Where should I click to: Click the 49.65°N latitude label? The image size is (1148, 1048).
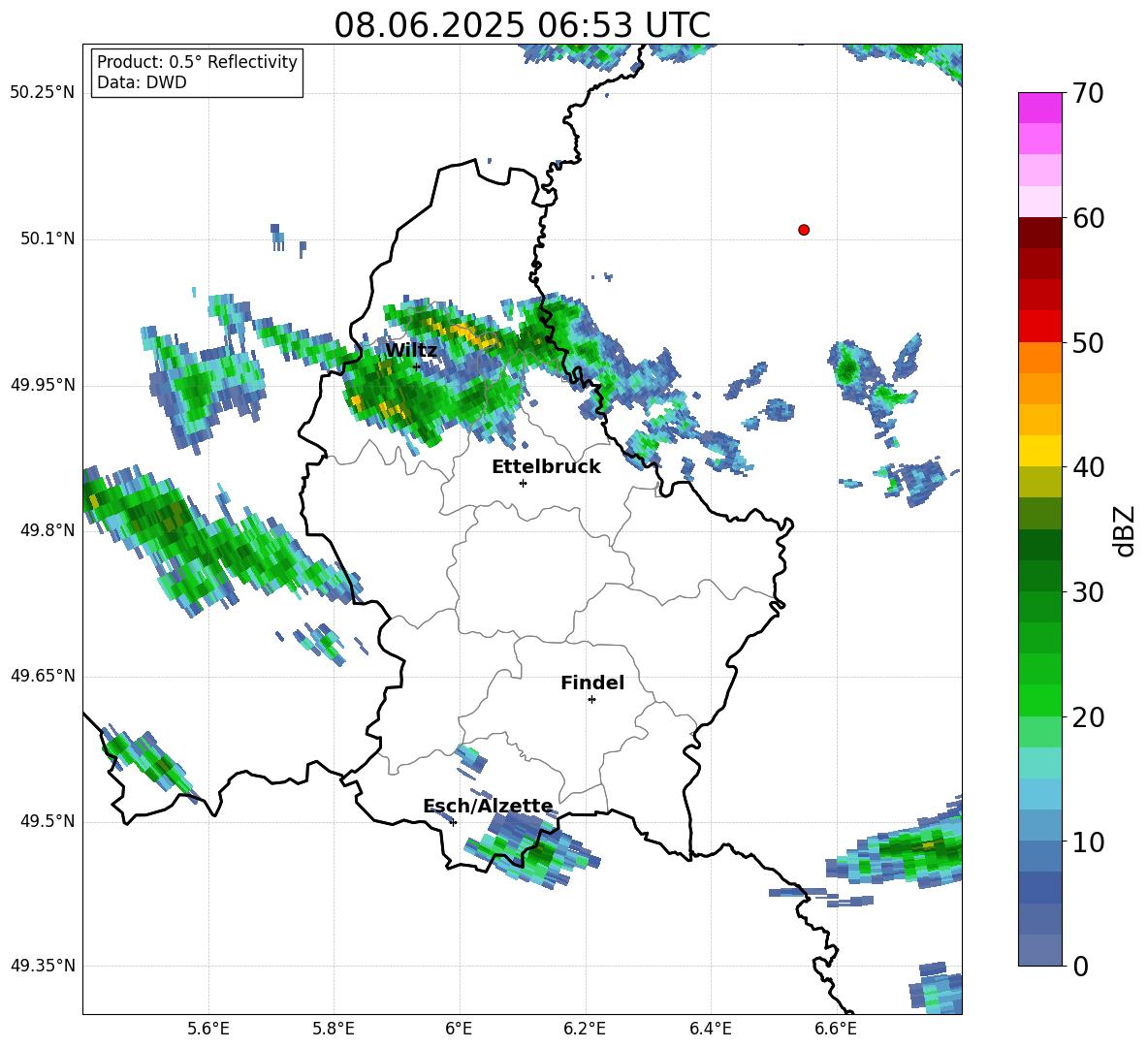(x=43, y=676)
